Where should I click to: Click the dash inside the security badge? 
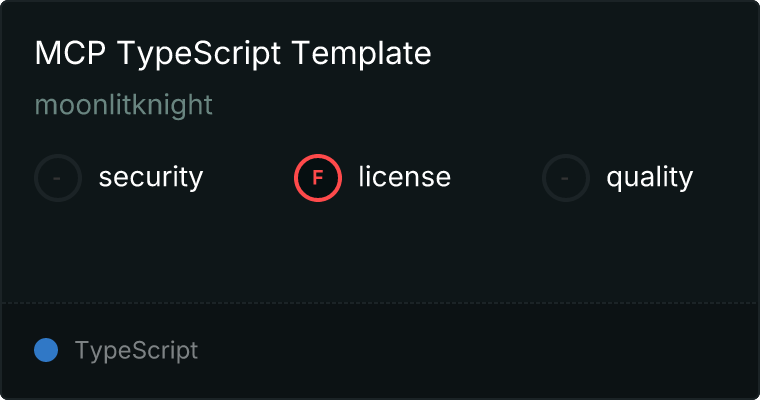(x=58, y=178)
